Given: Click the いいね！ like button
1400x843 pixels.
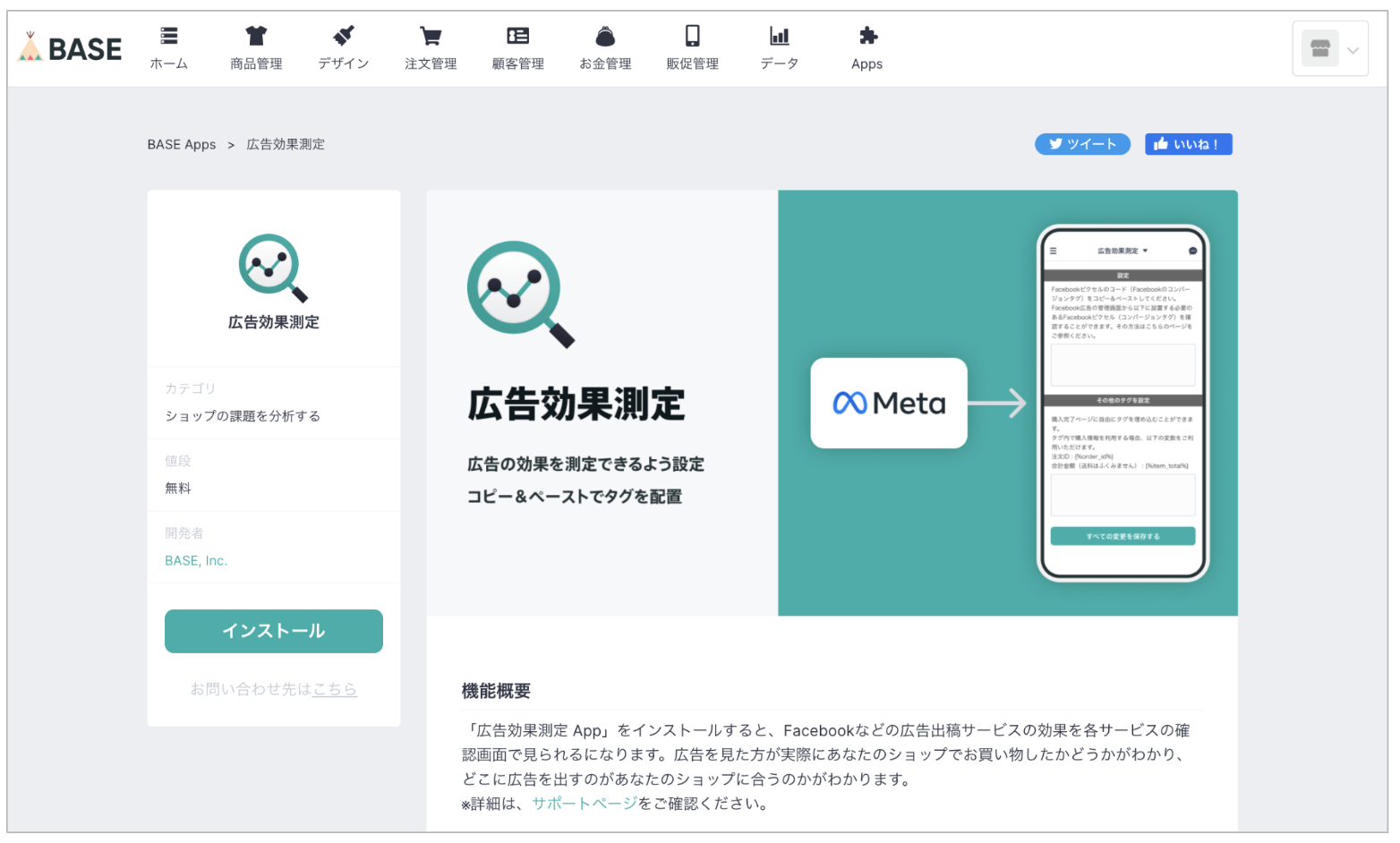Looking at the screenshot, I should [1188, 144].
